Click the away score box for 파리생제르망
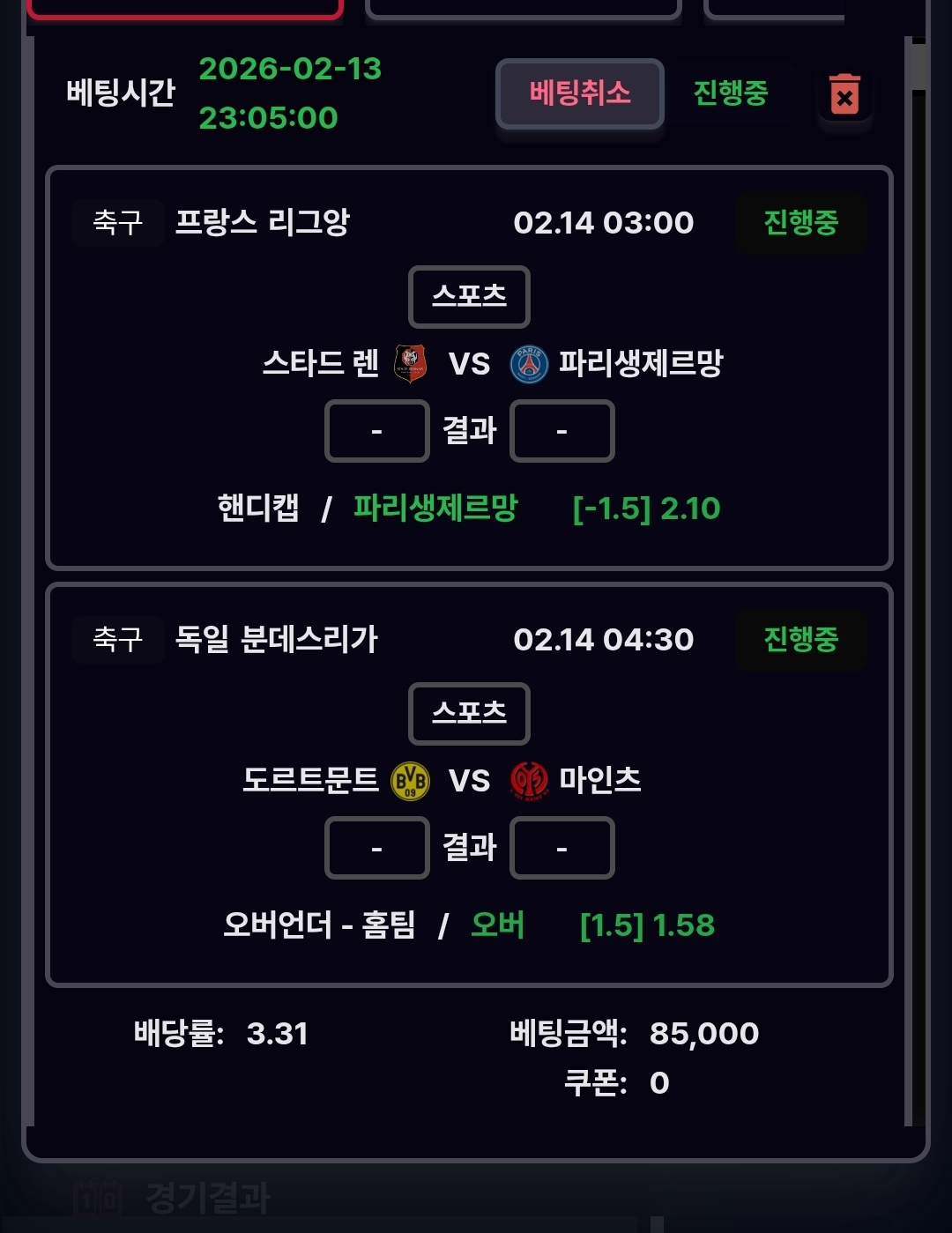 (562, 431)
